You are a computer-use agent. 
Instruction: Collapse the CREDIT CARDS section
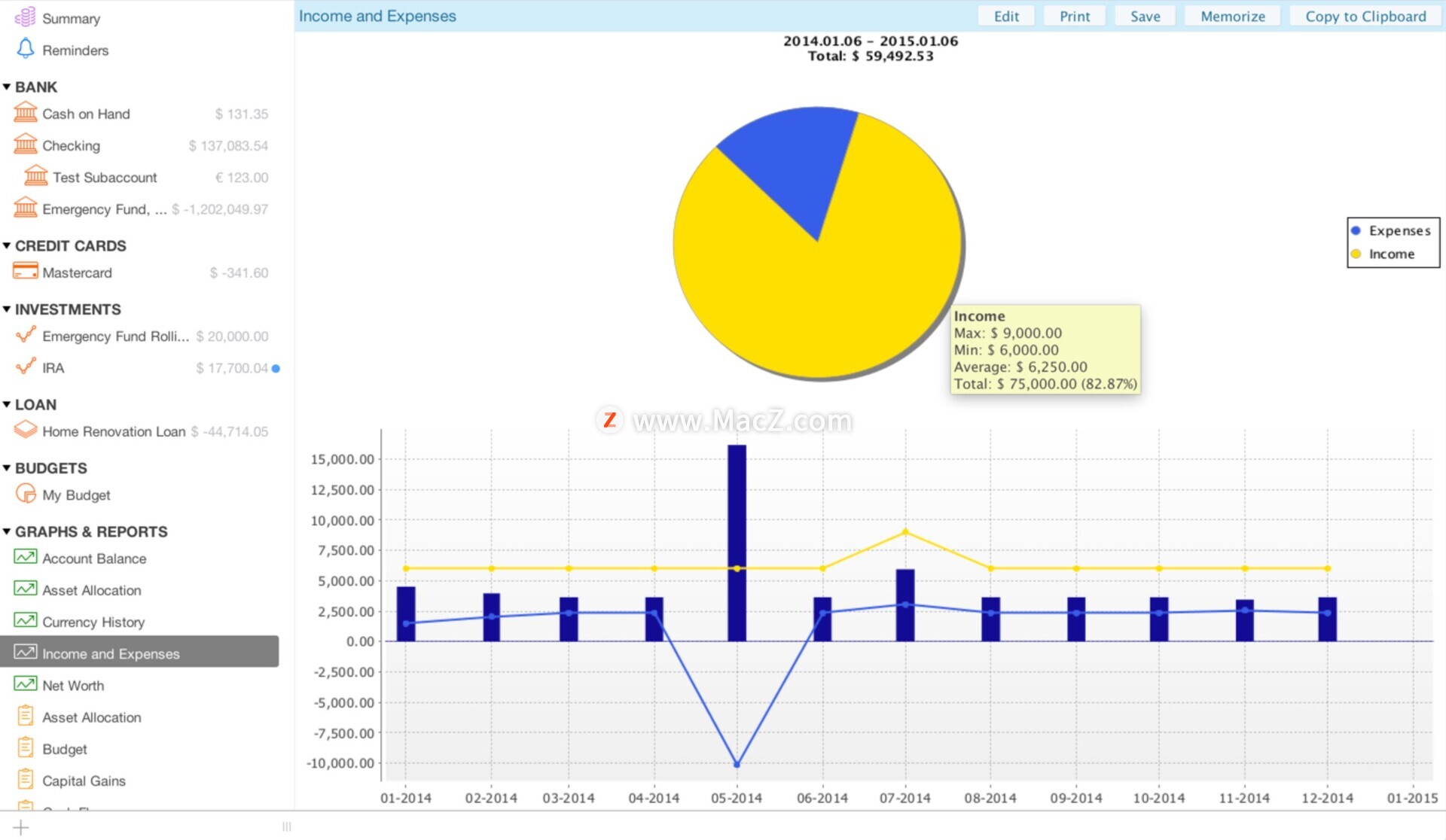[x=7, y=245]
